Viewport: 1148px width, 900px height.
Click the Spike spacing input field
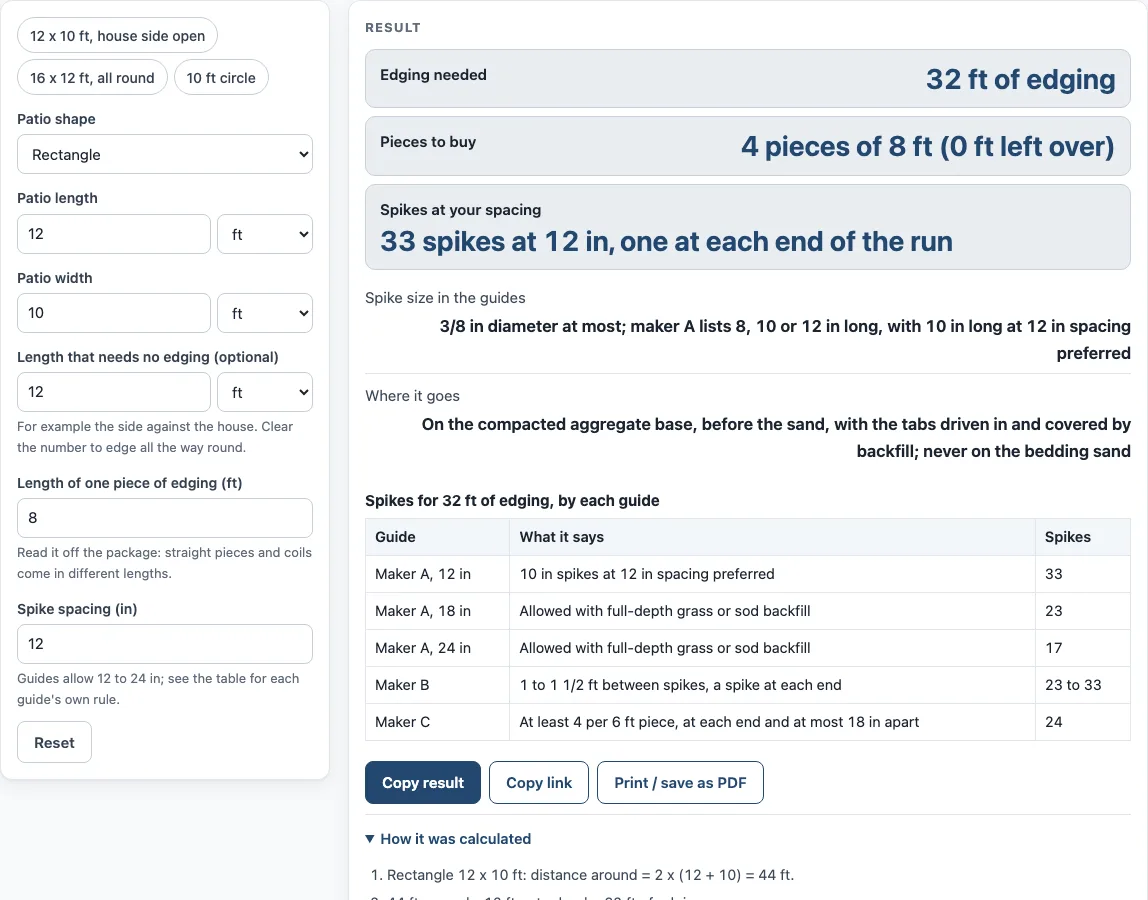click(165, 644)
